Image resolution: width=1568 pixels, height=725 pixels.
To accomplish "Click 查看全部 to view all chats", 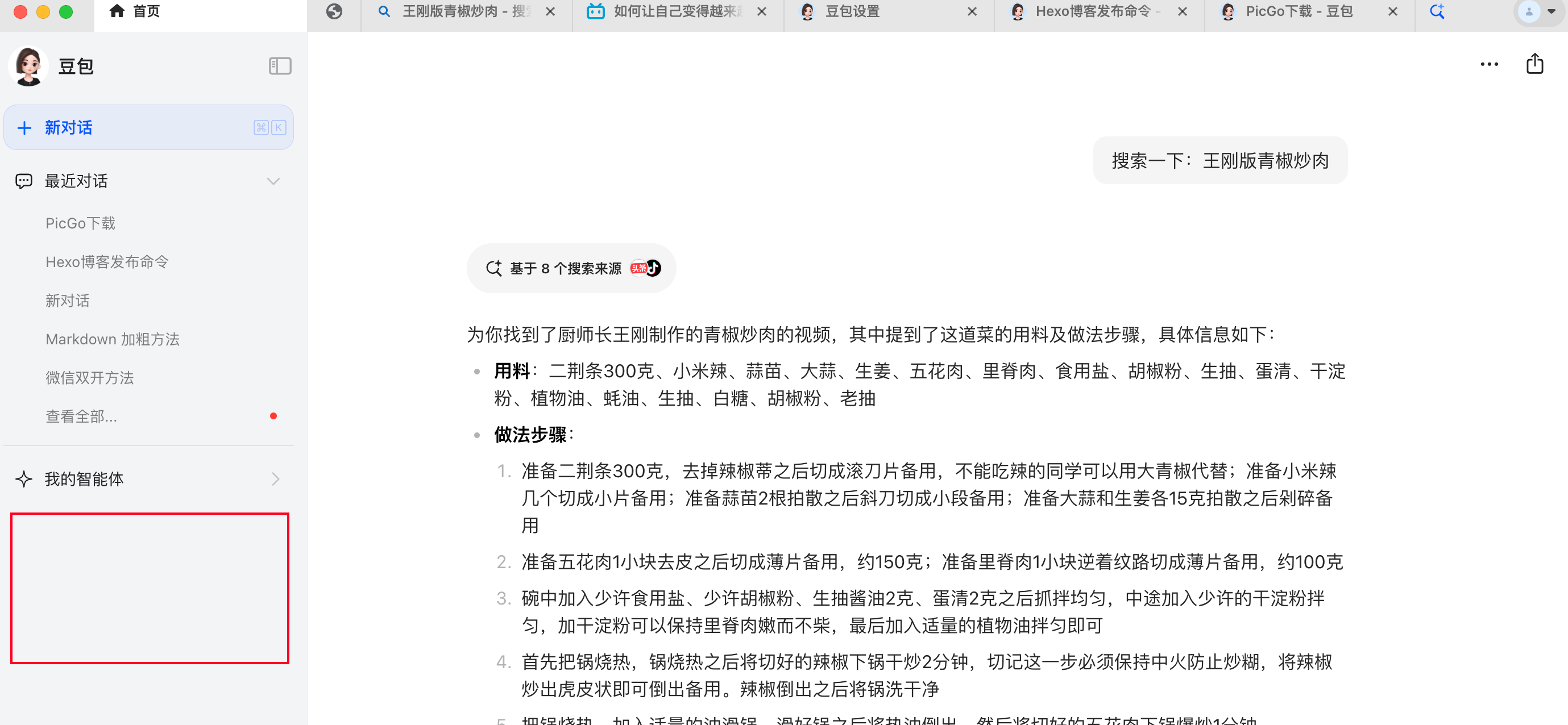I will (81, 416).
